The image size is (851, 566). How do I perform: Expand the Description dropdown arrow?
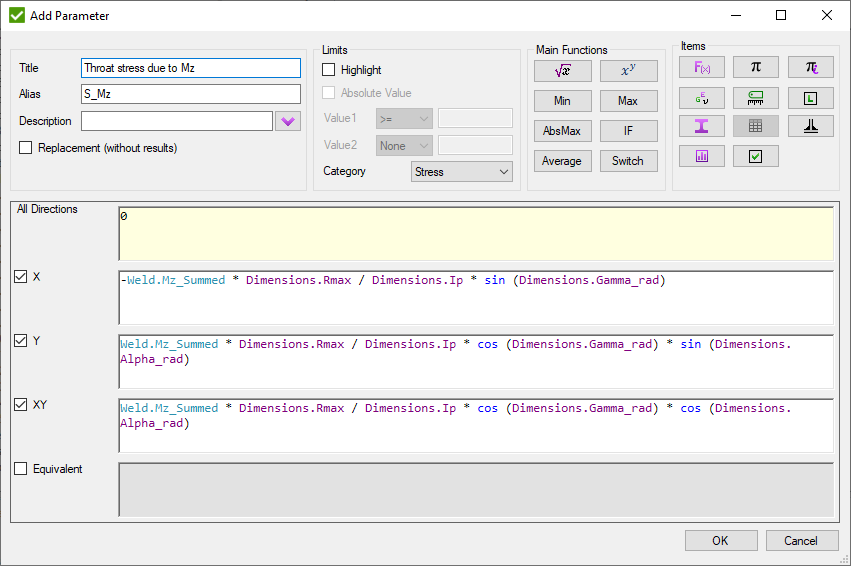point(288,121)
